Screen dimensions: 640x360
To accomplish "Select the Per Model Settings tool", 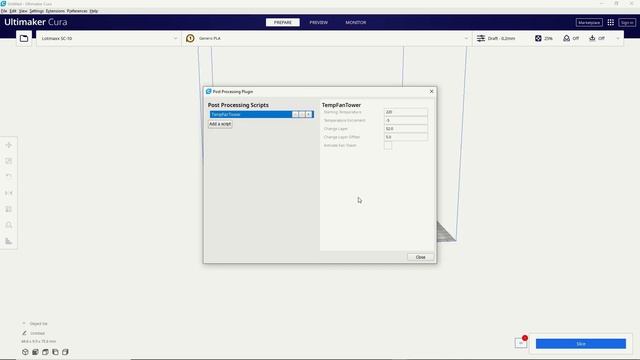I will [x=9, y=209].
